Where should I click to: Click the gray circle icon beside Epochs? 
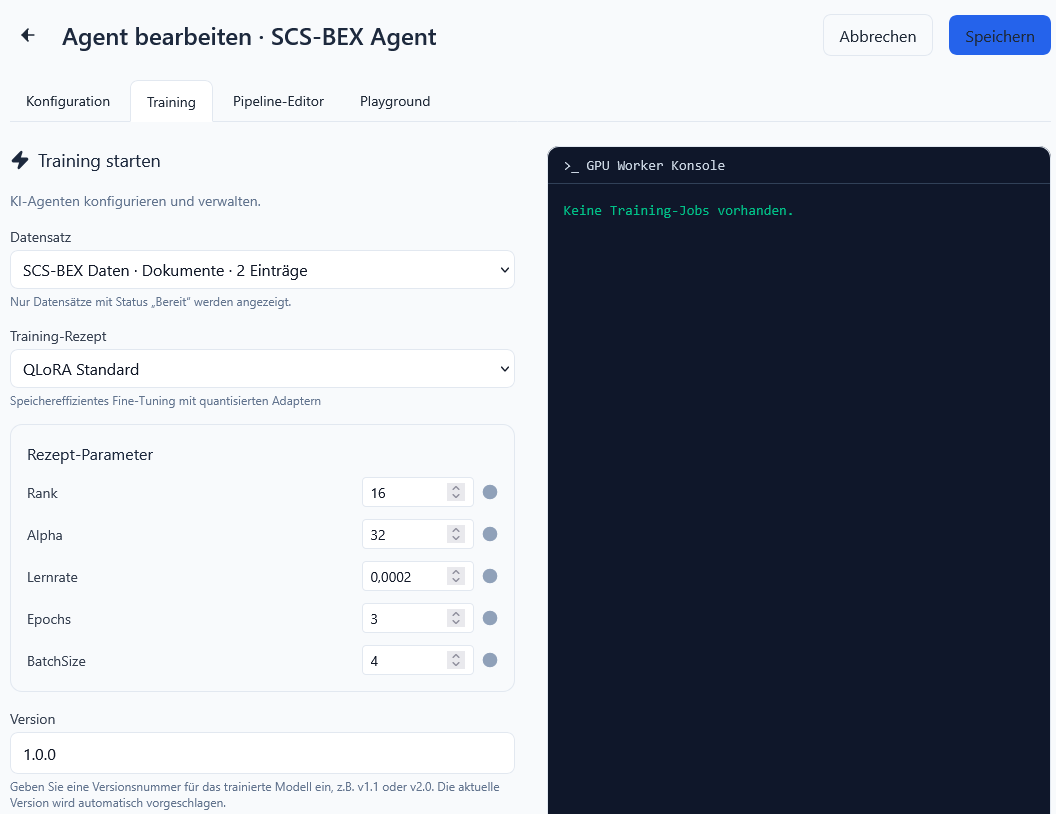(x=490, y=618)
